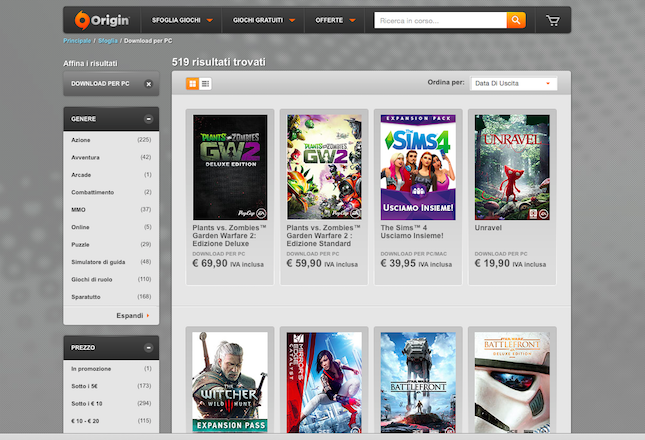Screen dimensions: 645x440
Task: Open the shopping cart
Action: pos(552,20)
